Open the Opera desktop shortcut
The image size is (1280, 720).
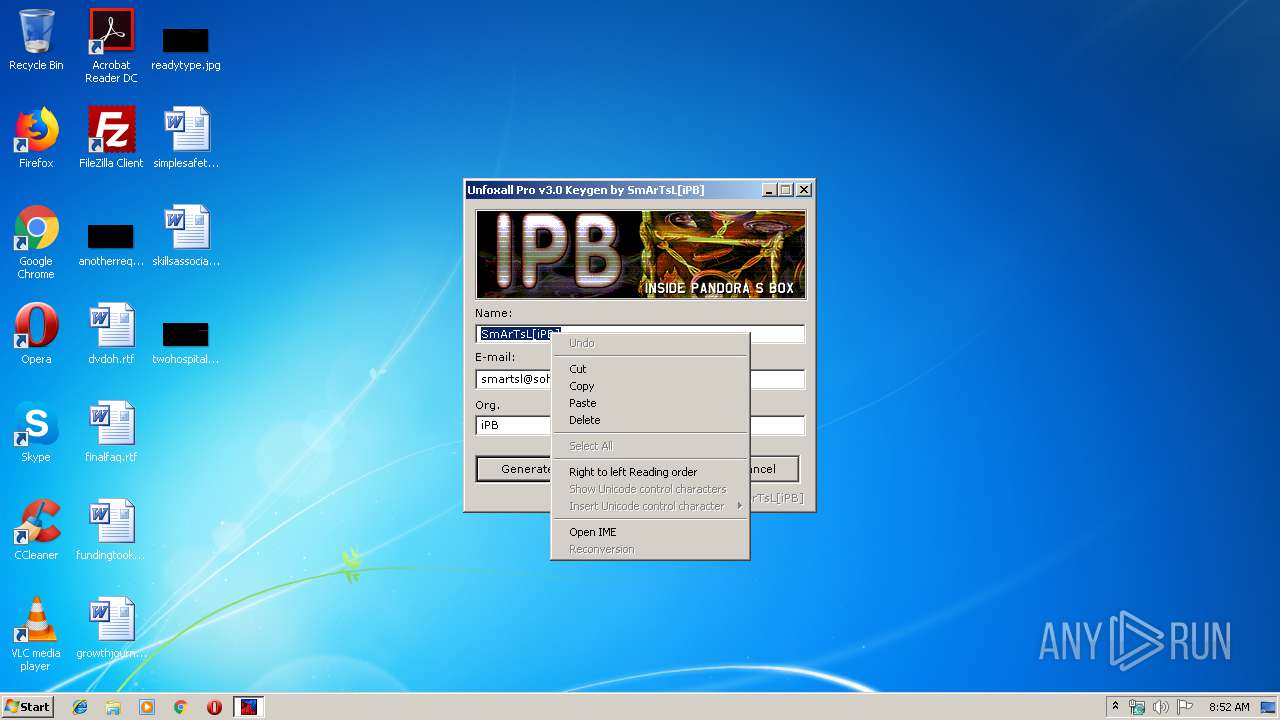click(x=36, y=334)
